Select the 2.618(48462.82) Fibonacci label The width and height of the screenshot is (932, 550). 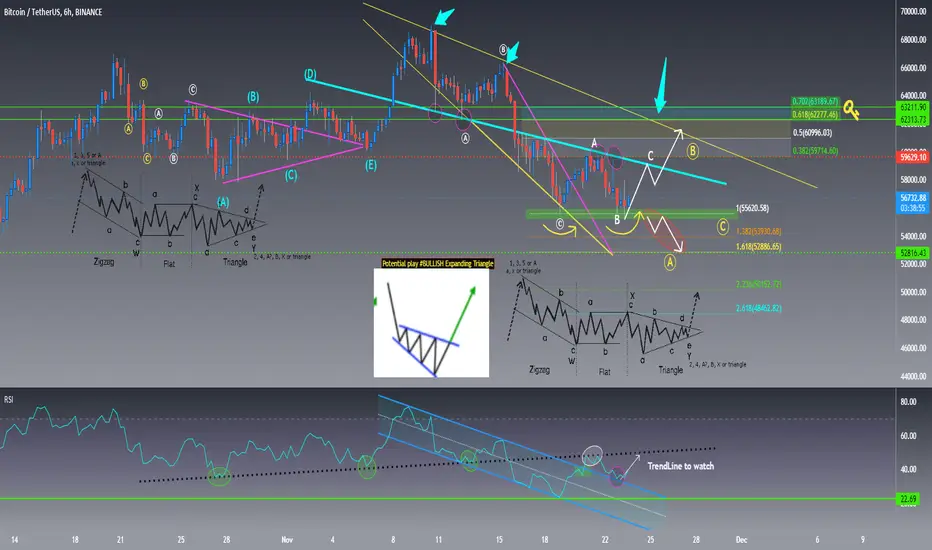coord(758,308)
